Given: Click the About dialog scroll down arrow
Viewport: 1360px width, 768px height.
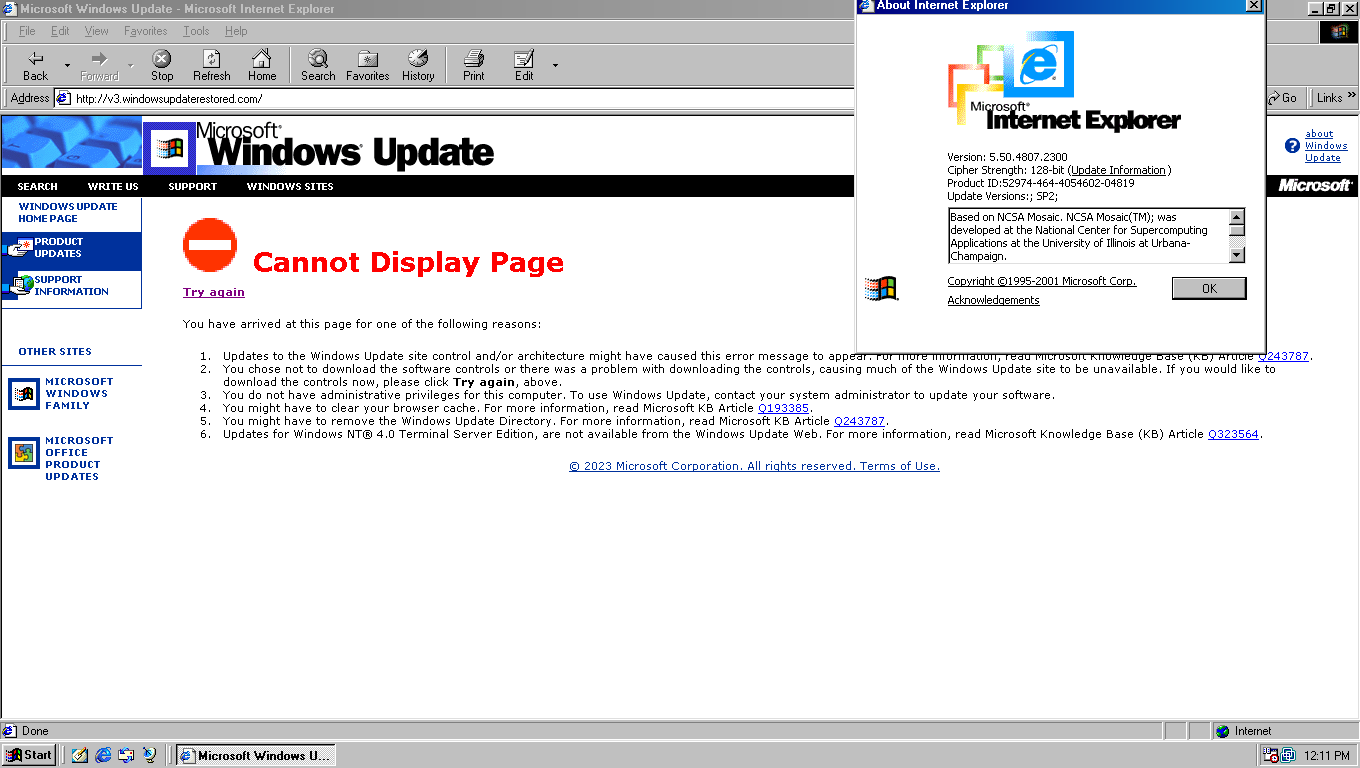Looking at the screenshot, I should 1237,255.
